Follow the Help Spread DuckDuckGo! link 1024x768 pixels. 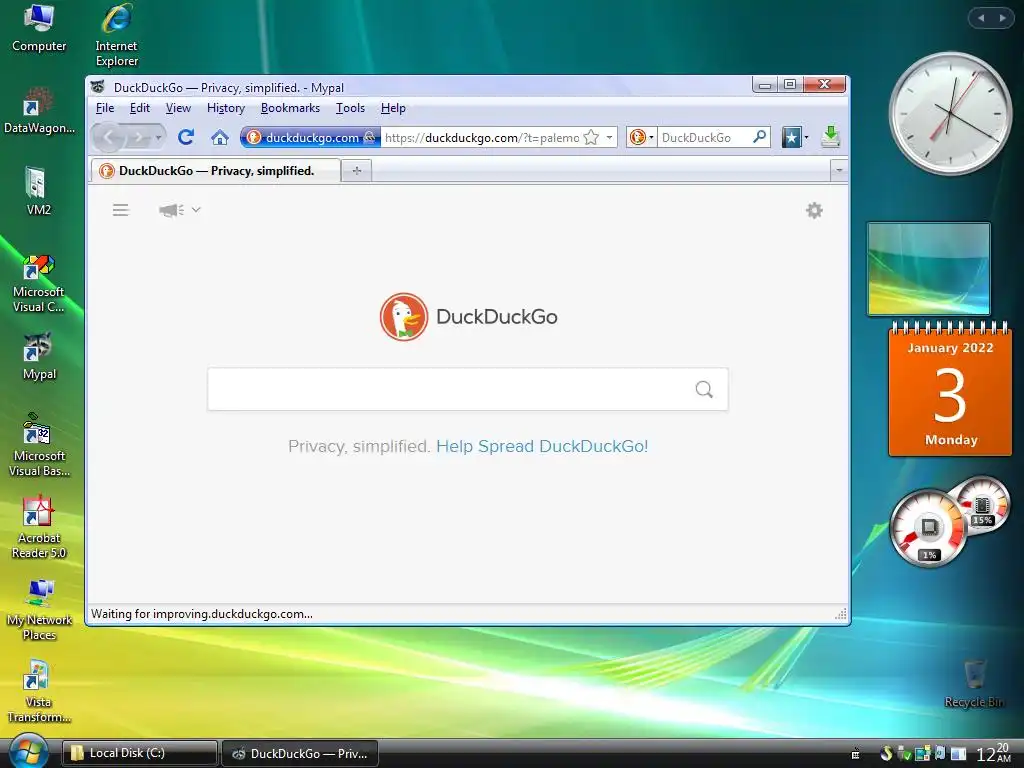pos(542,446)
